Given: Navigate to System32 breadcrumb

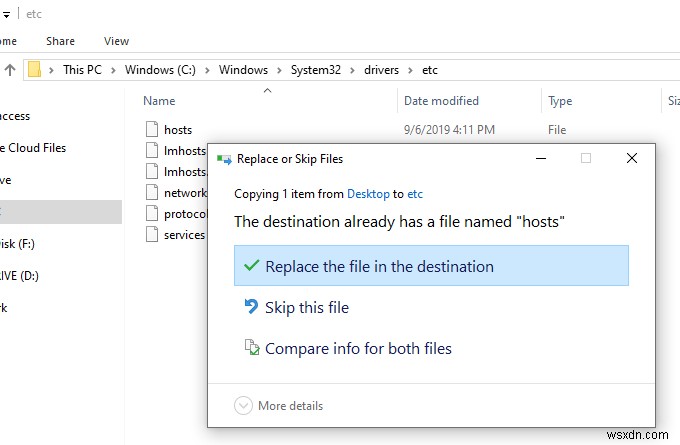Looking at the screenshot, I should tap(316, 70).
